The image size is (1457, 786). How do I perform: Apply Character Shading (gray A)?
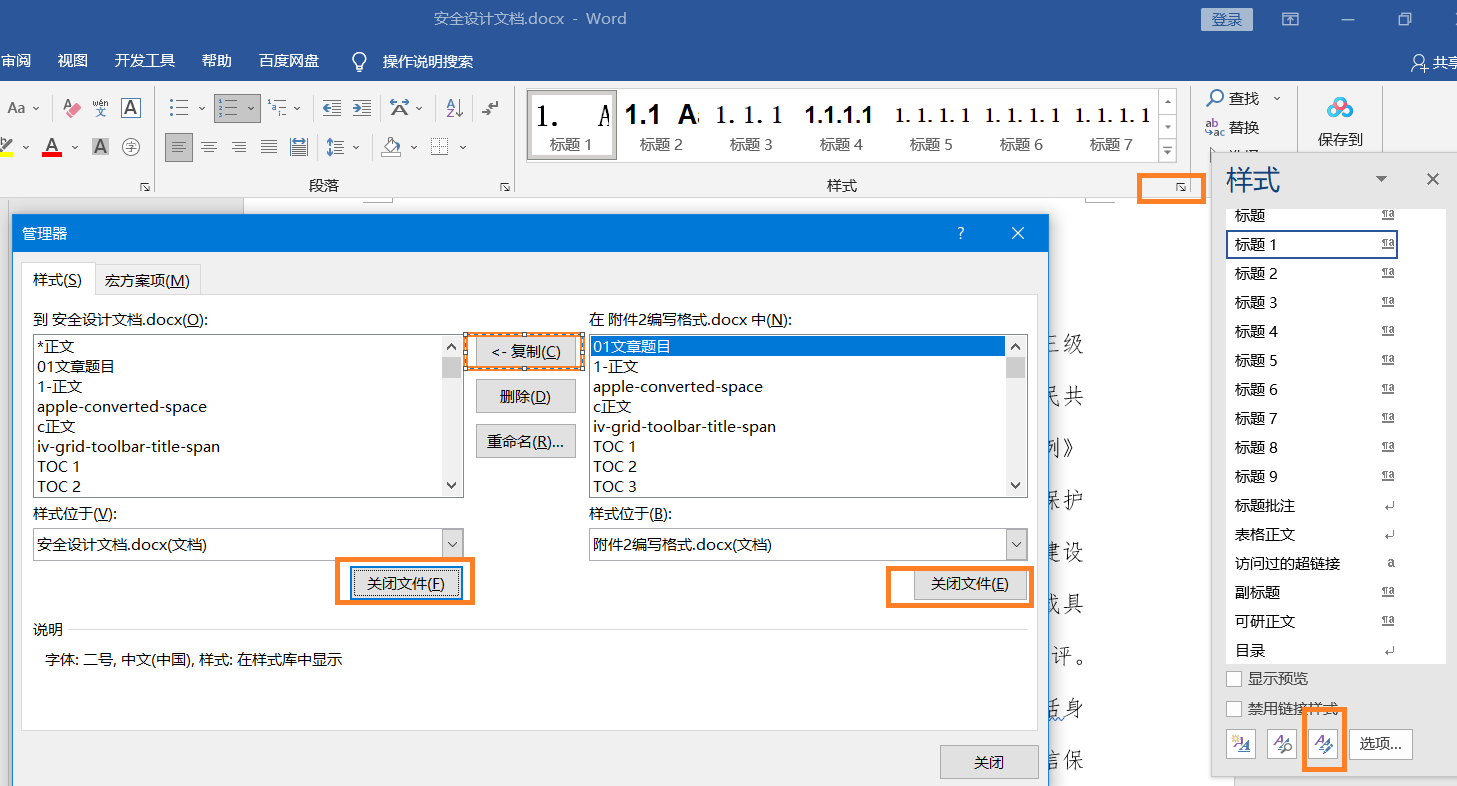(x=100, y=147)
